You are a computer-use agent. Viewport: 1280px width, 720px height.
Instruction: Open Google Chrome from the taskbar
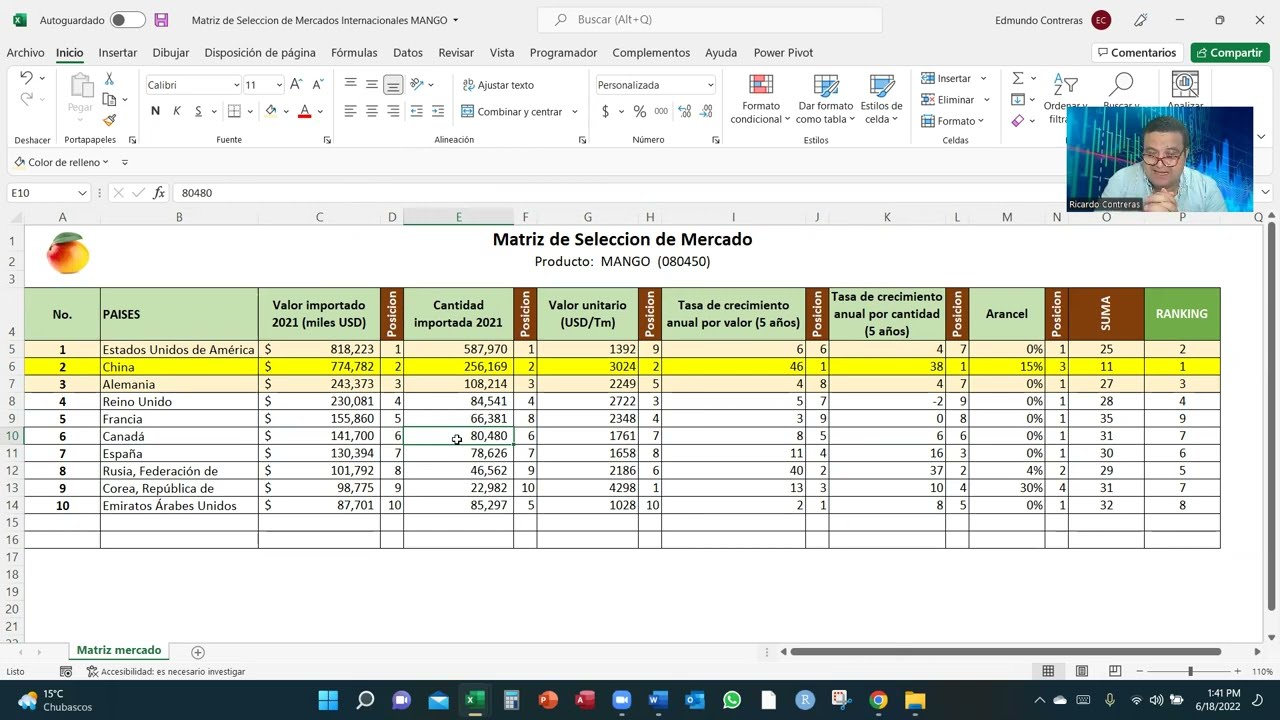point(878,700)
